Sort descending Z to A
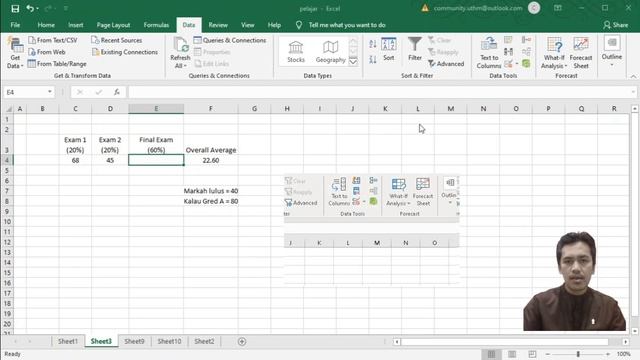The width and height of the screenshot is (640, 360). 373,60
